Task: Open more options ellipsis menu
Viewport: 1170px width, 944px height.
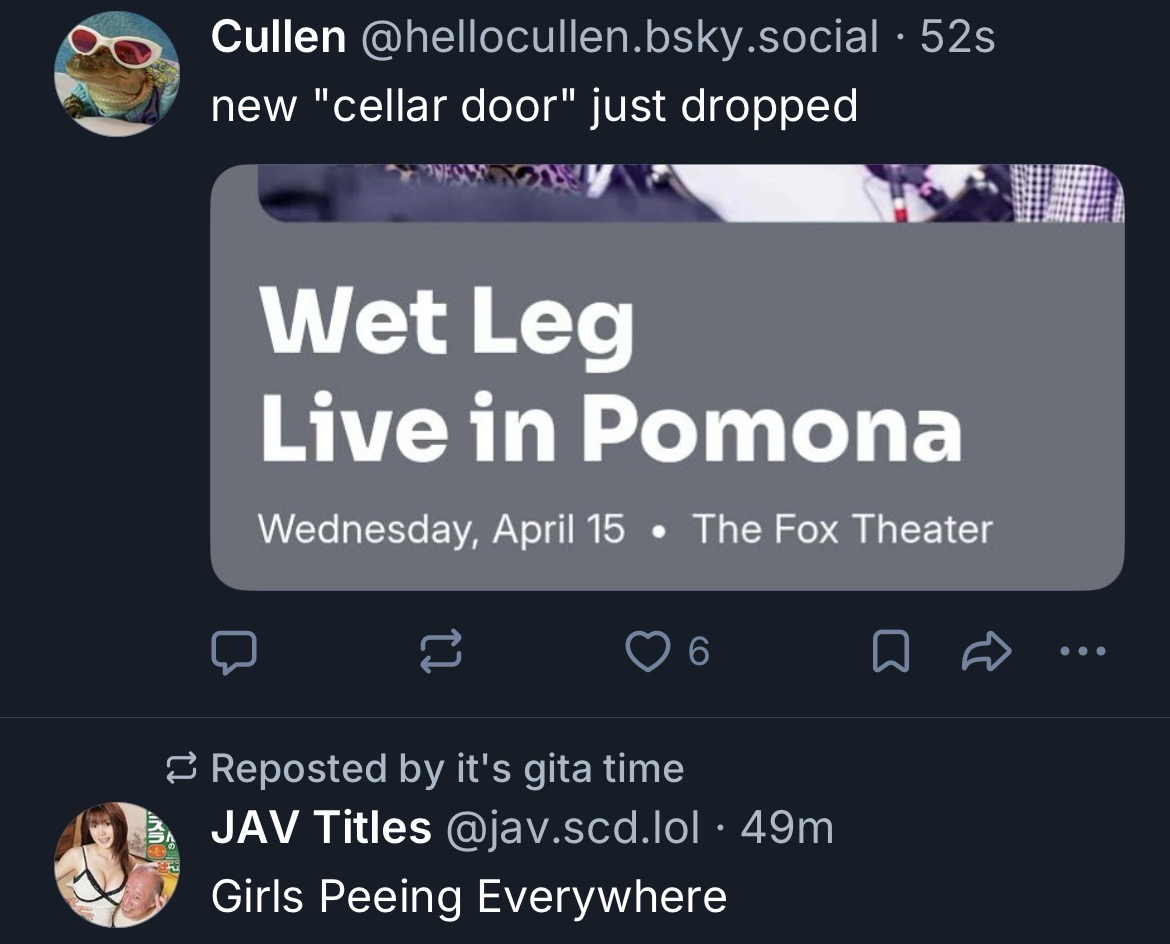Action: click(x=1083, y=652)
